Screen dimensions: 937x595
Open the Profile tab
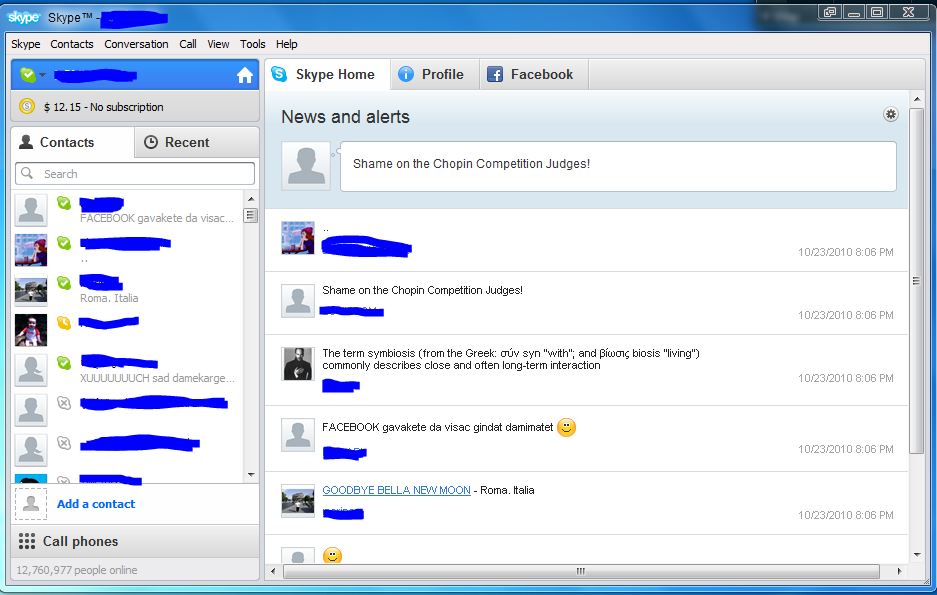coord(434,75)
